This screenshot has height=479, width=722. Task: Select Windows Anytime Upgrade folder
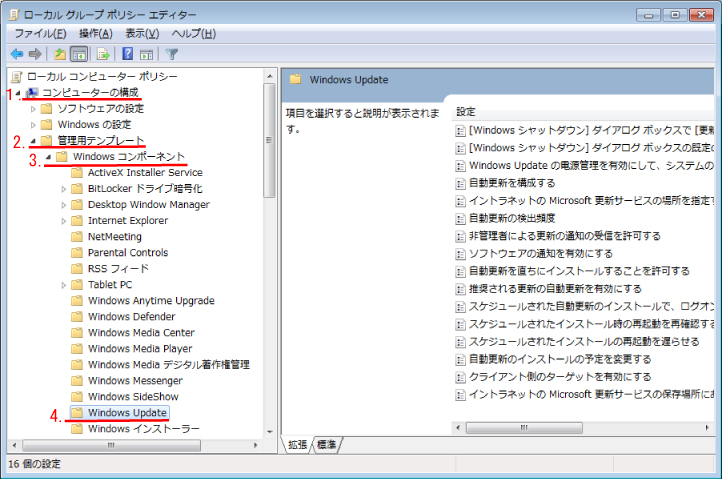click(151, 301)
